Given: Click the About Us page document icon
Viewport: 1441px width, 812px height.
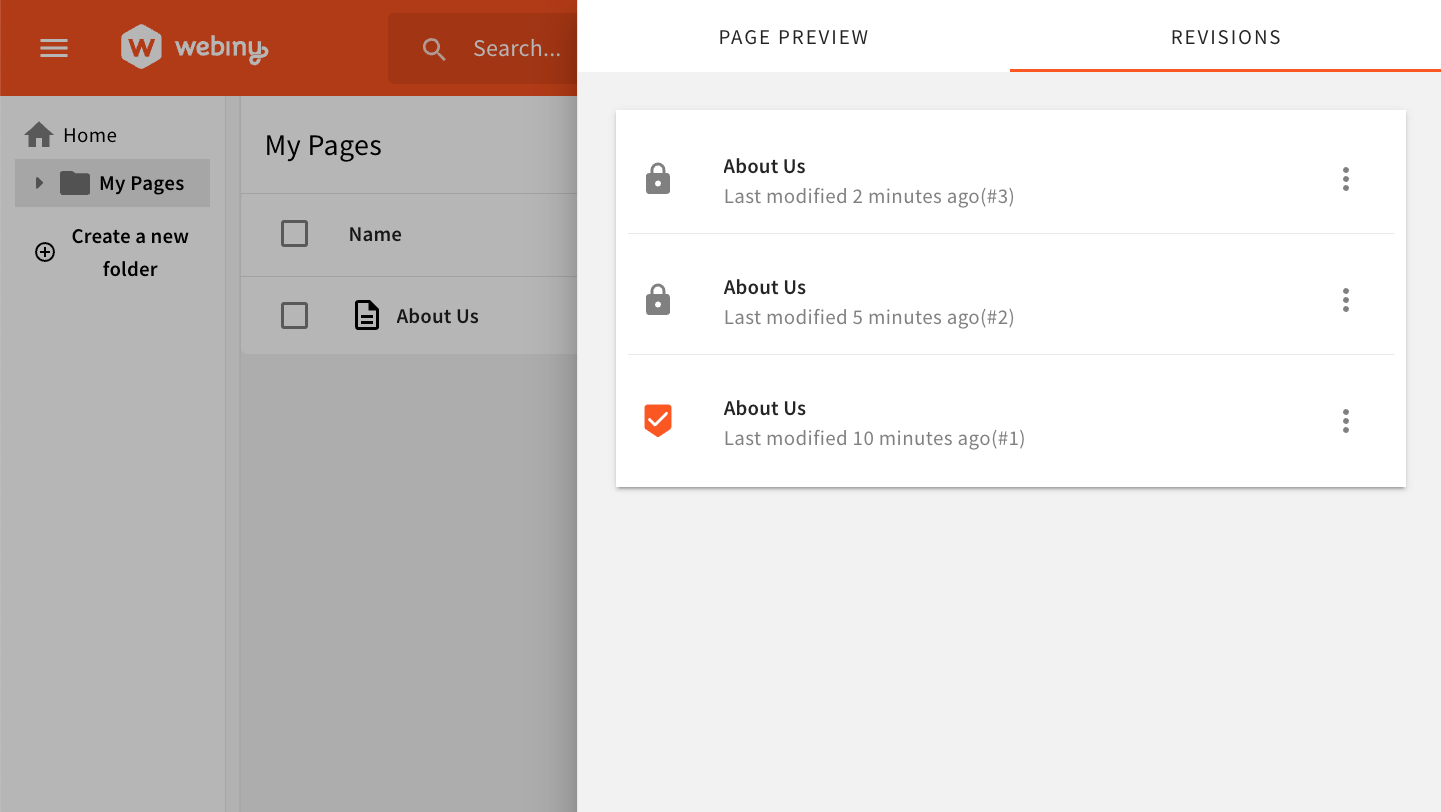Looking at the screenshot, I should (x=366, y=314).
